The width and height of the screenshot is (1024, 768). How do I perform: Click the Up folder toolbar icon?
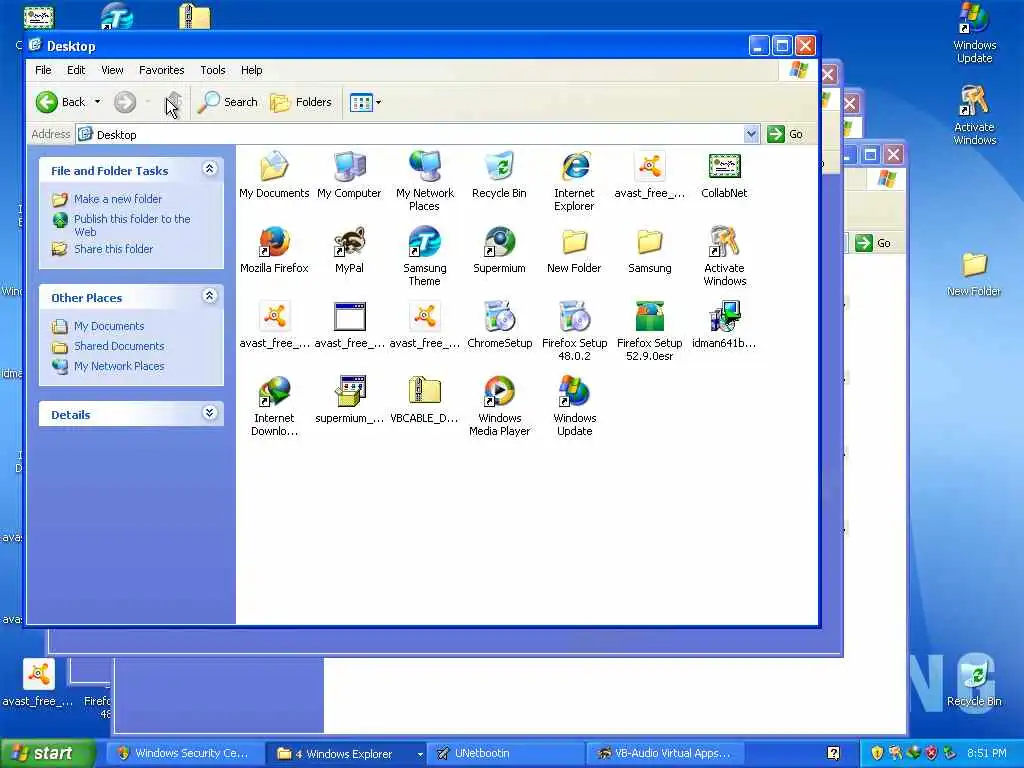coord(173,102)
